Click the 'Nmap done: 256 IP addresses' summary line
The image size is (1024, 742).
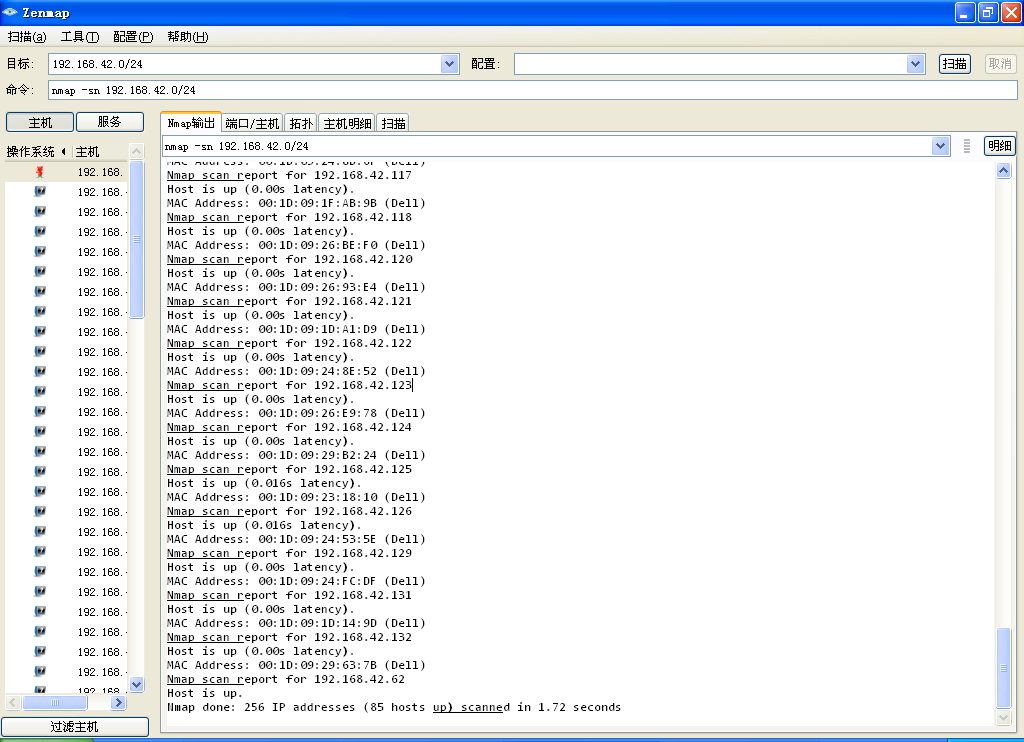click(394, 707)
